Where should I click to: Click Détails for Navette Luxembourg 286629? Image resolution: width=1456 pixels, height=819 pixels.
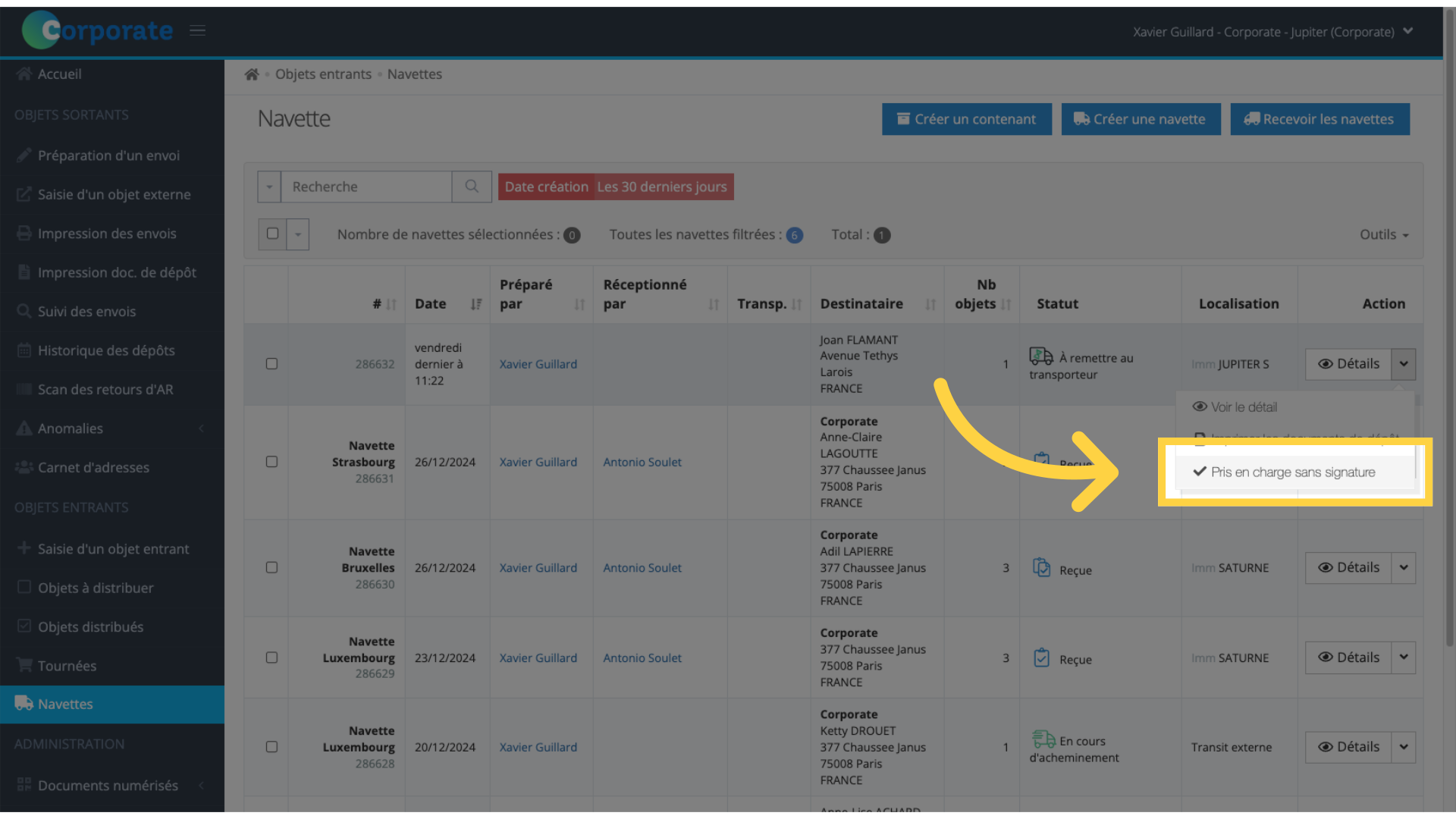point(1348,657)
